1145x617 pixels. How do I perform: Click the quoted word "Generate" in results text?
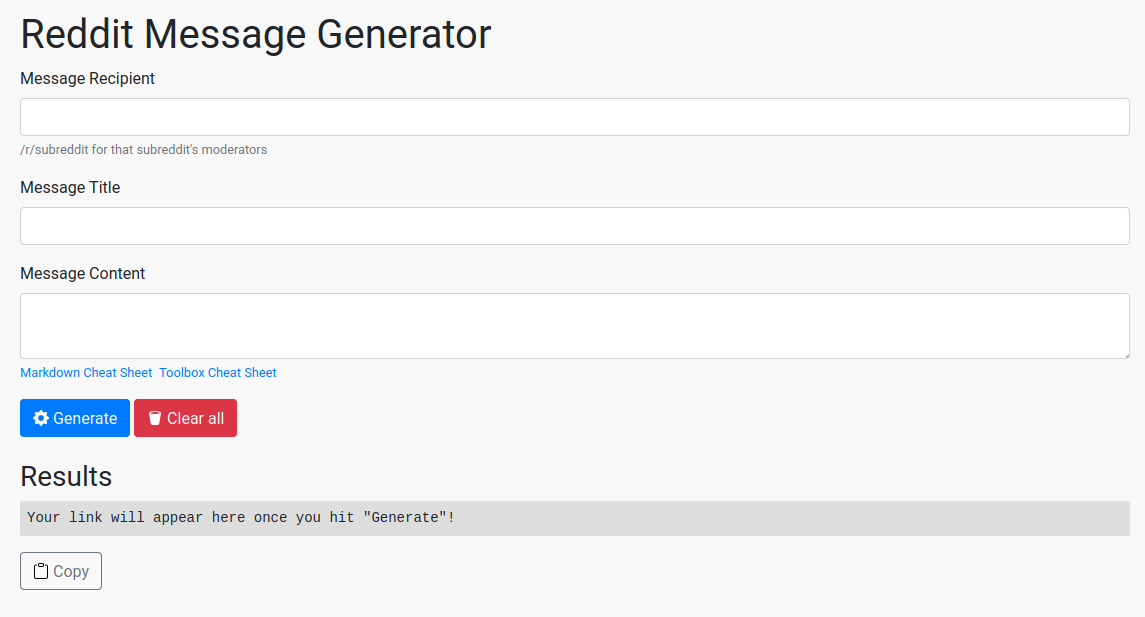(x=405, y=518)
